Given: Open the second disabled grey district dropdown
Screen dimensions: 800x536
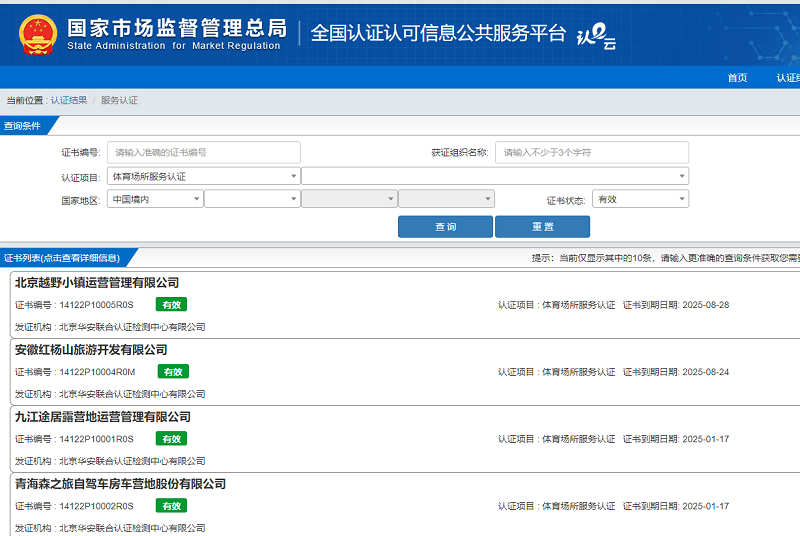Looking at the screenshot, I should tap(446, 199).
